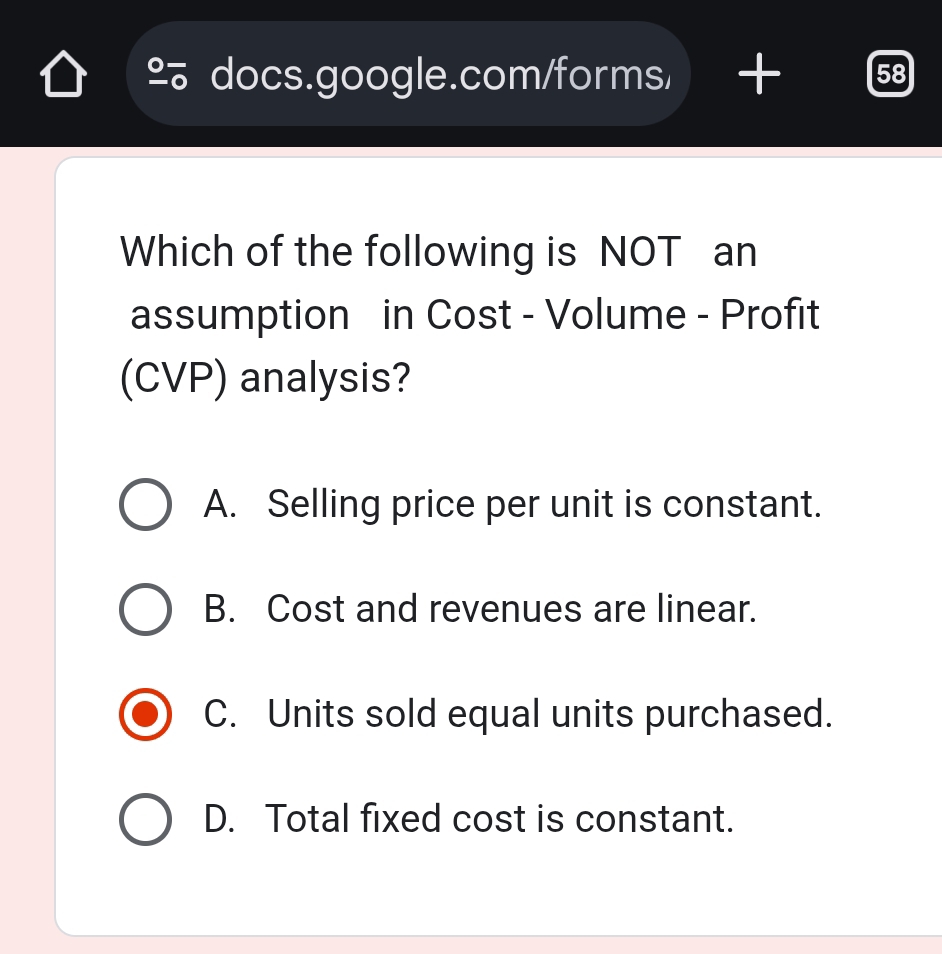Tap the browser home icon
Screen dimensions: 942x954
click(62, 74)
